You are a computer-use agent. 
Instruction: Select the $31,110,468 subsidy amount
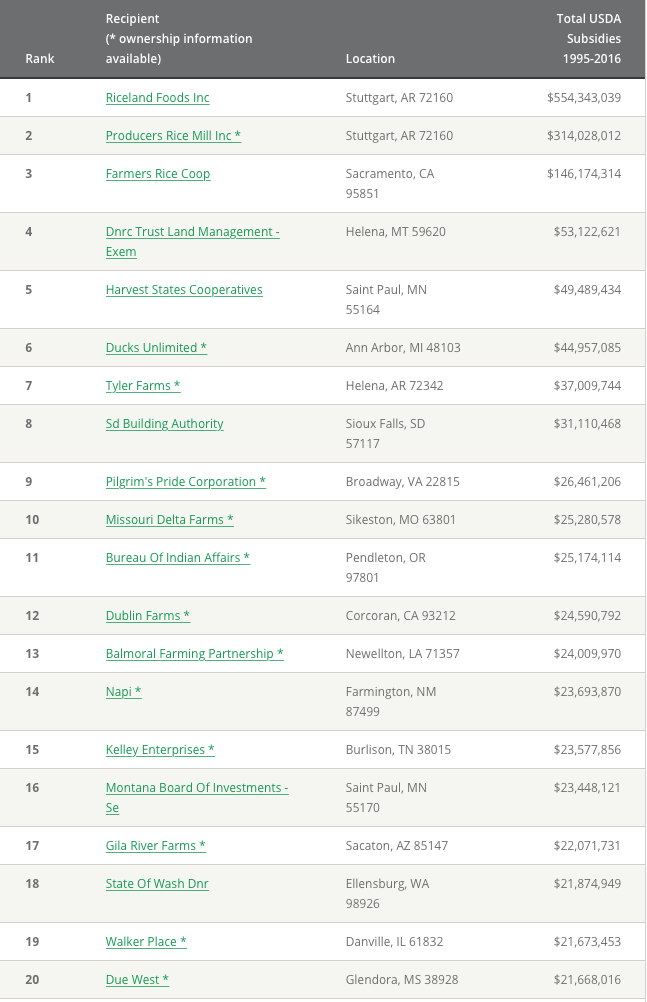point(587,424)
